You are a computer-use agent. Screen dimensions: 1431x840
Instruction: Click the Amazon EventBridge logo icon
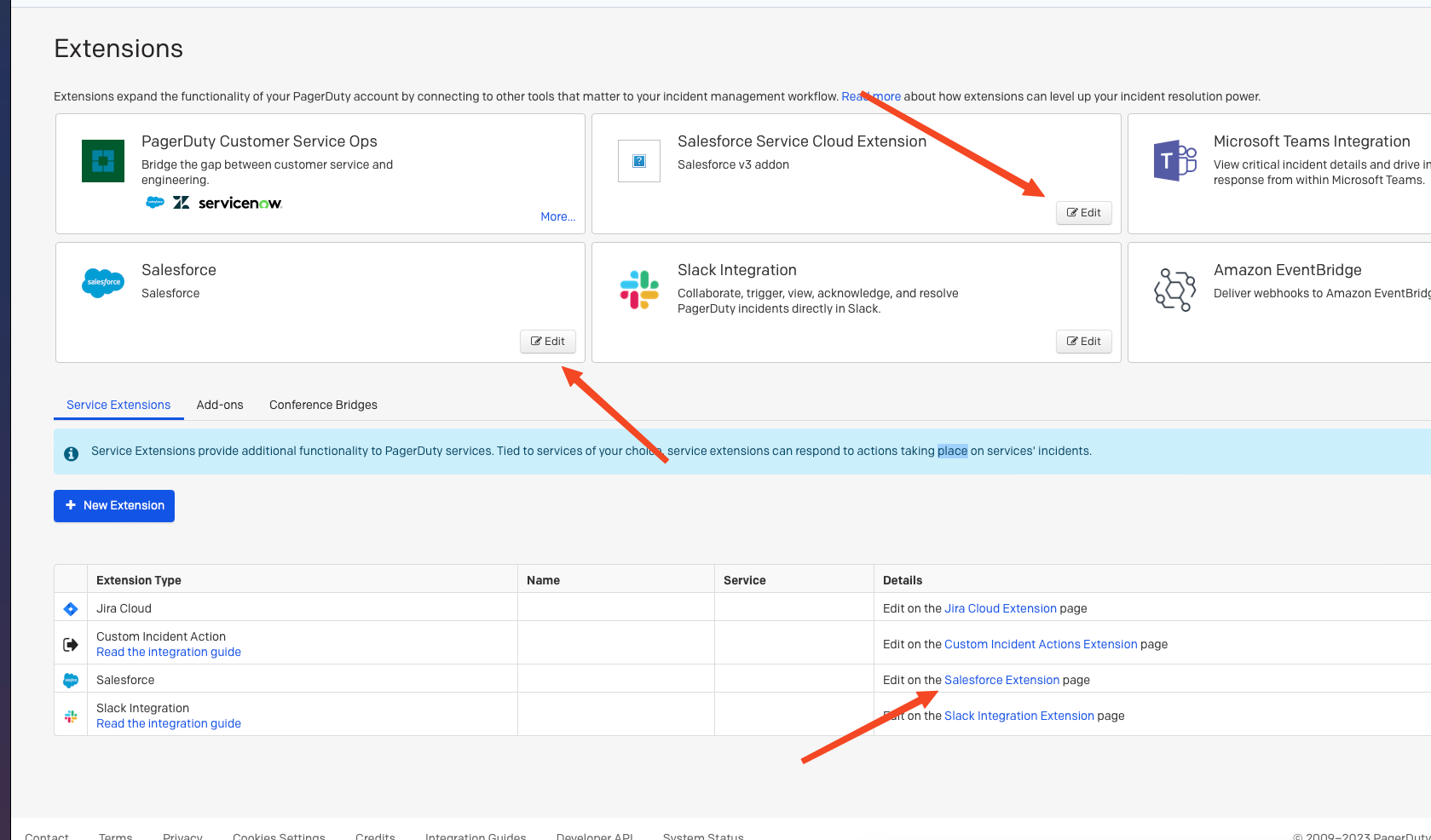click(1175, 290)
